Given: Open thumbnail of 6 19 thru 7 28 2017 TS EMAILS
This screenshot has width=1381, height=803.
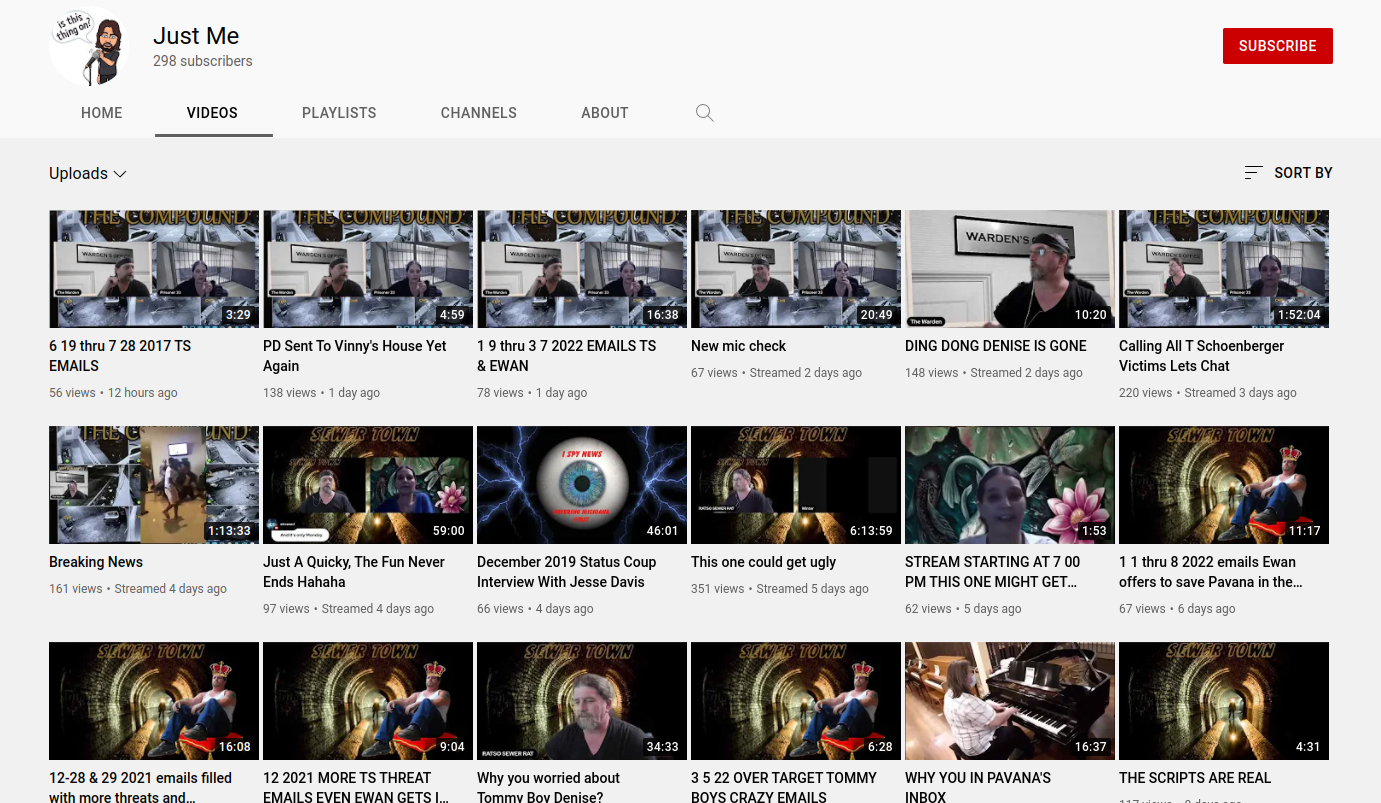Looking at the screenshot, I should click(154, 269).
